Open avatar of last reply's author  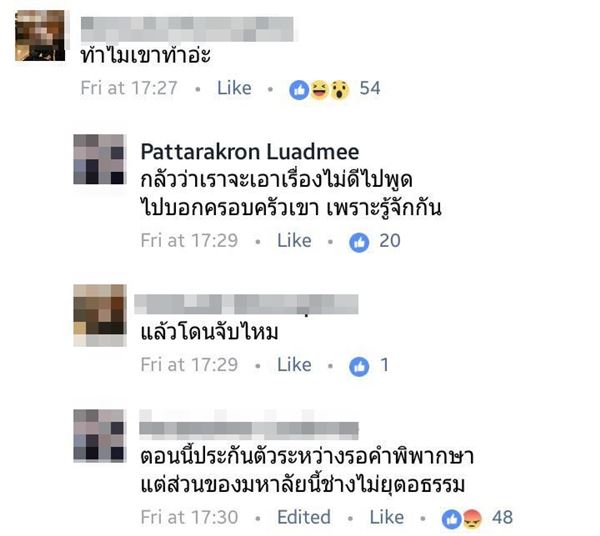coord(99,435)
